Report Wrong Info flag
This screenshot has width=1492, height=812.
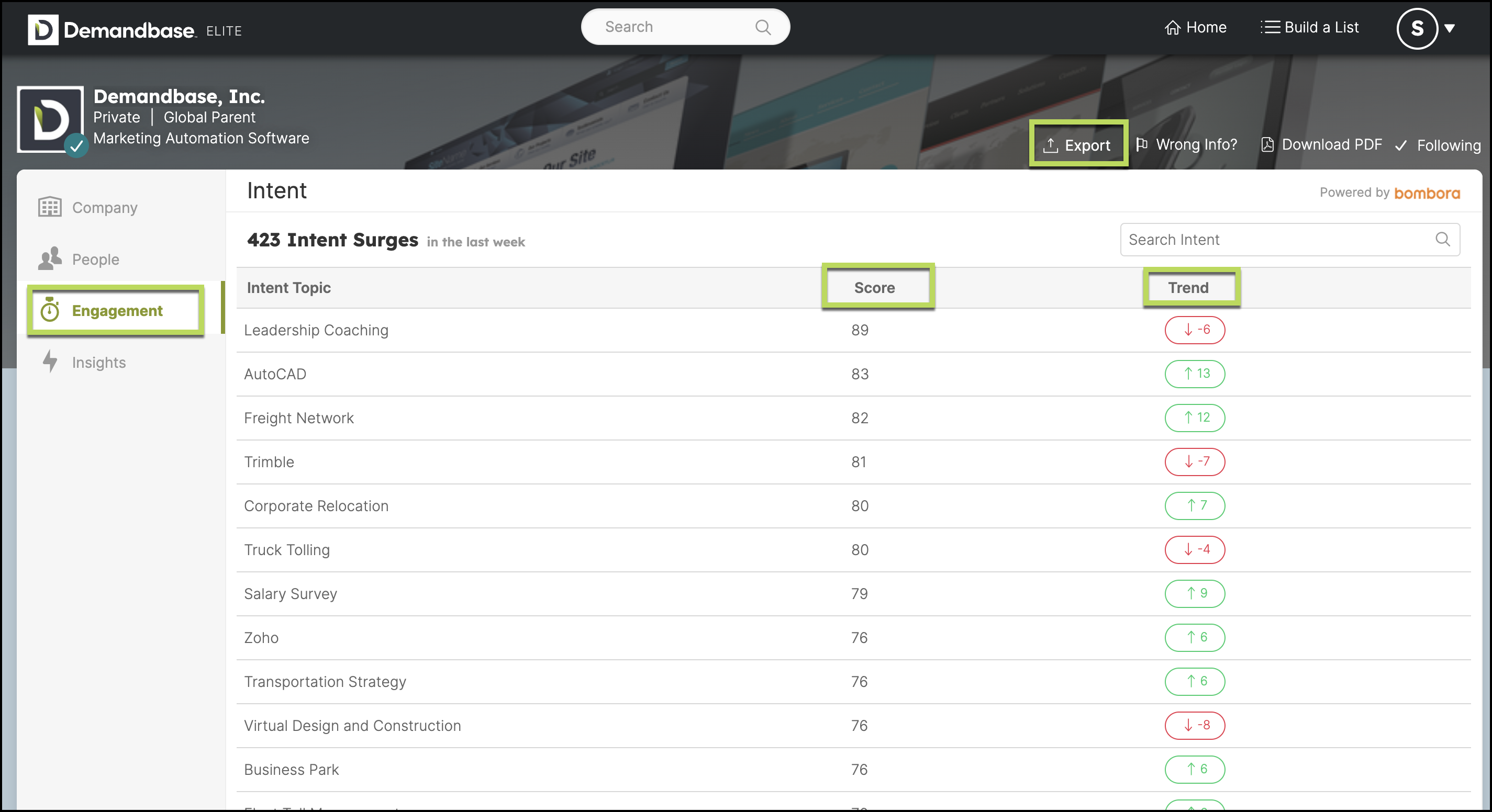tap(1186, 144)
